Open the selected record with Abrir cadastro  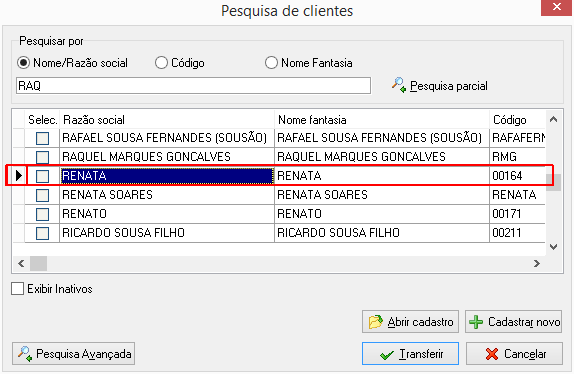(x=410, y=322)
